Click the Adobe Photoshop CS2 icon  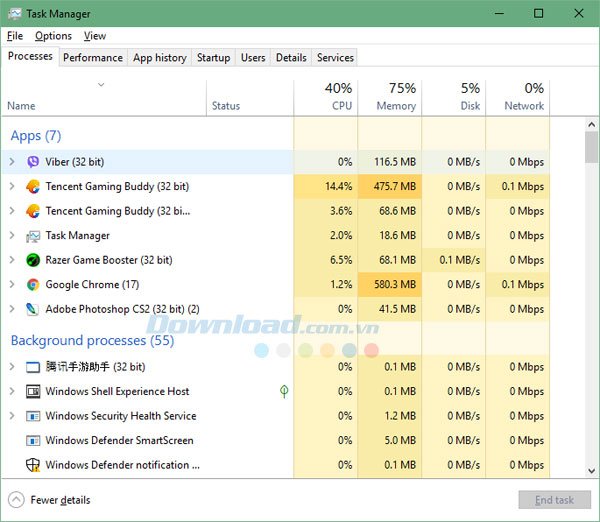(x=33, y=309)
